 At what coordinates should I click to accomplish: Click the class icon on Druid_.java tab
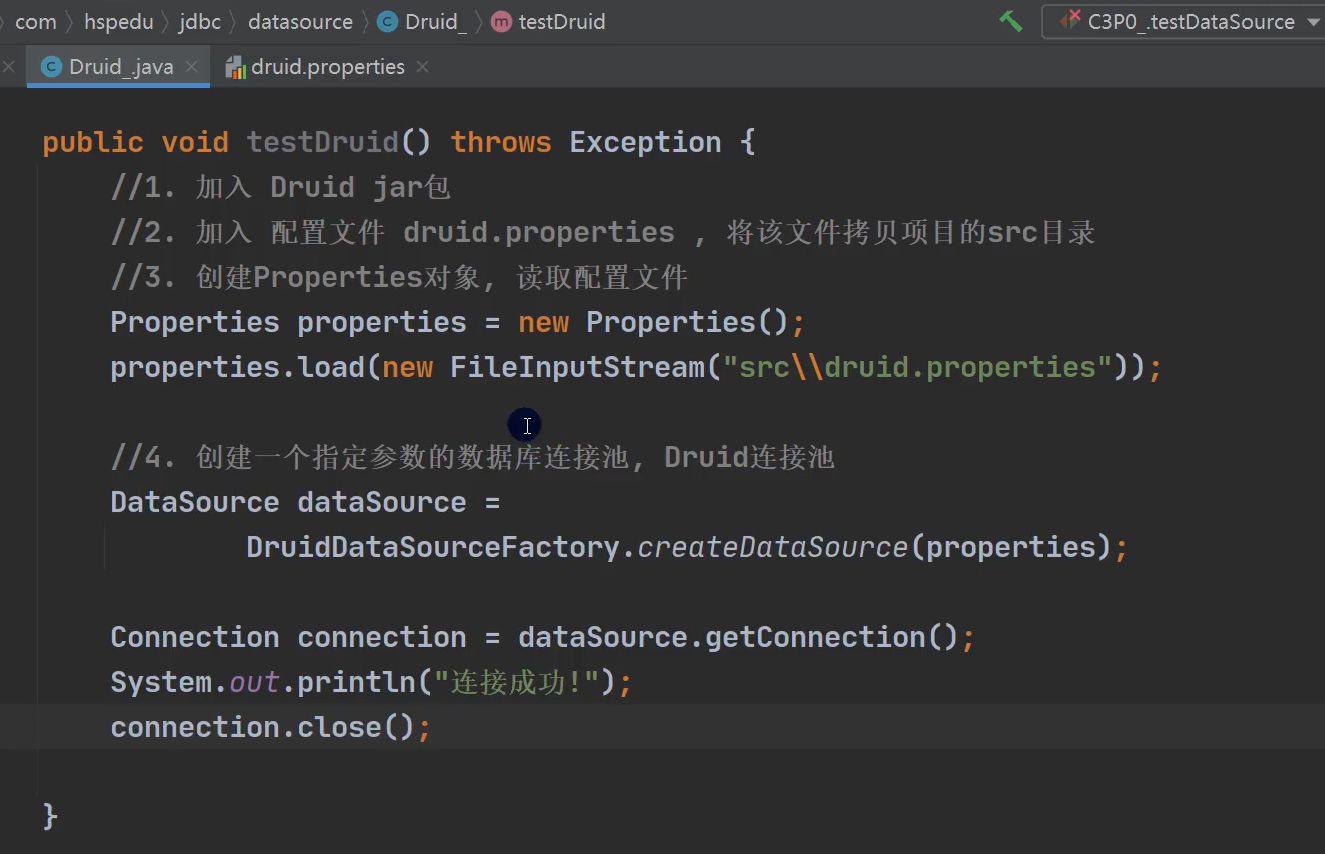click(x=50, y=67)
